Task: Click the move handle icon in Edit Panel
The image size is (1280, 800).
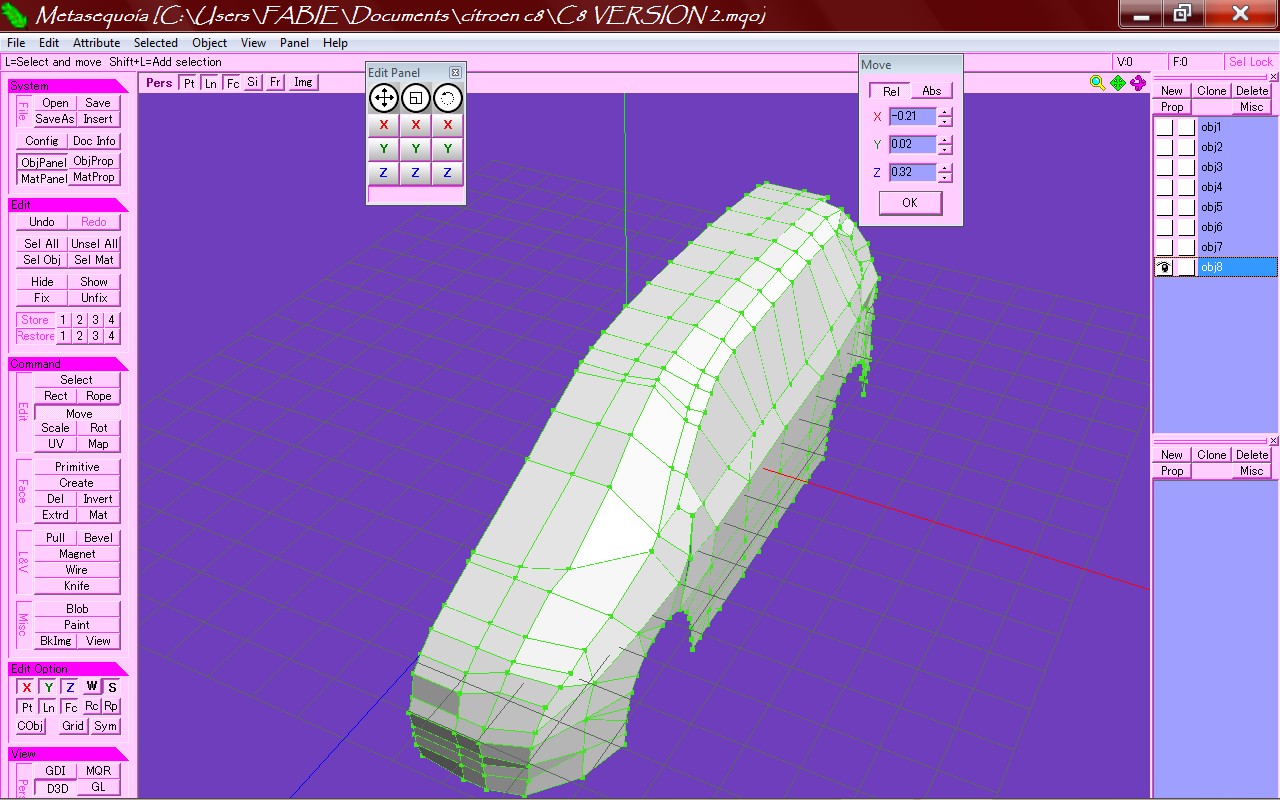Action: [x=384, y=98]
